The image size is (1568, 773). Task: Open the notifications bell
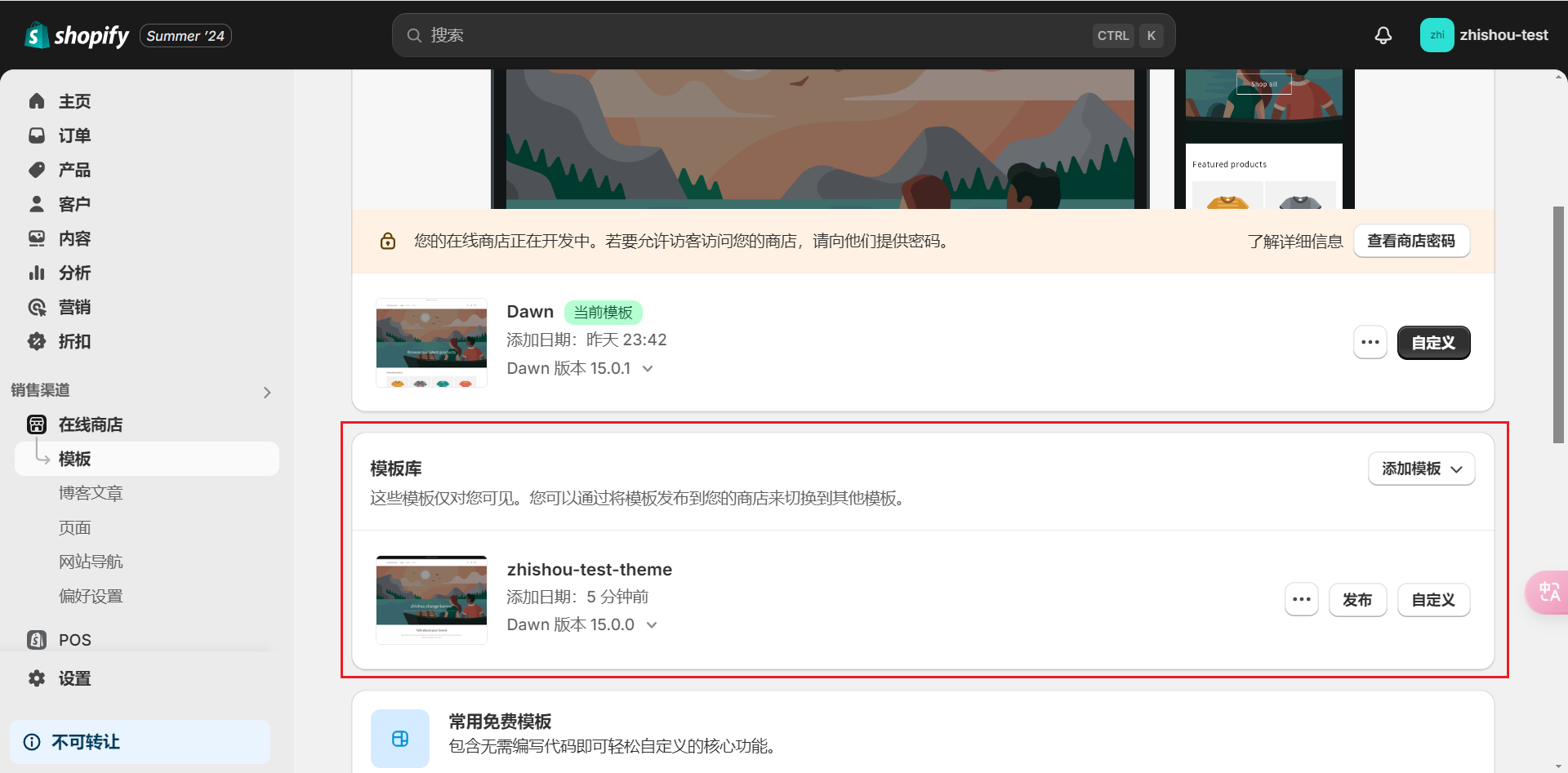point(1383,35)
